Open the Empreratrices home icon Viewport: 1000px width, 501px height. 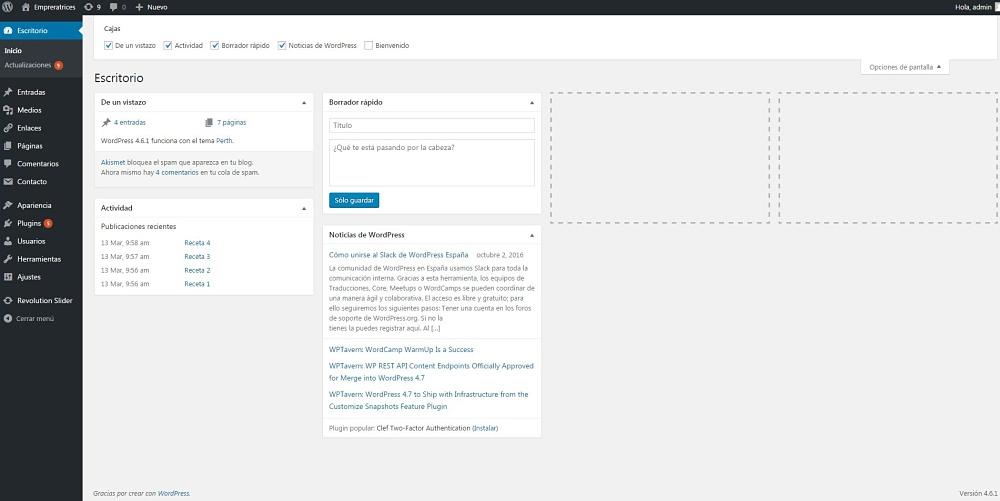[x=26, y=7]
